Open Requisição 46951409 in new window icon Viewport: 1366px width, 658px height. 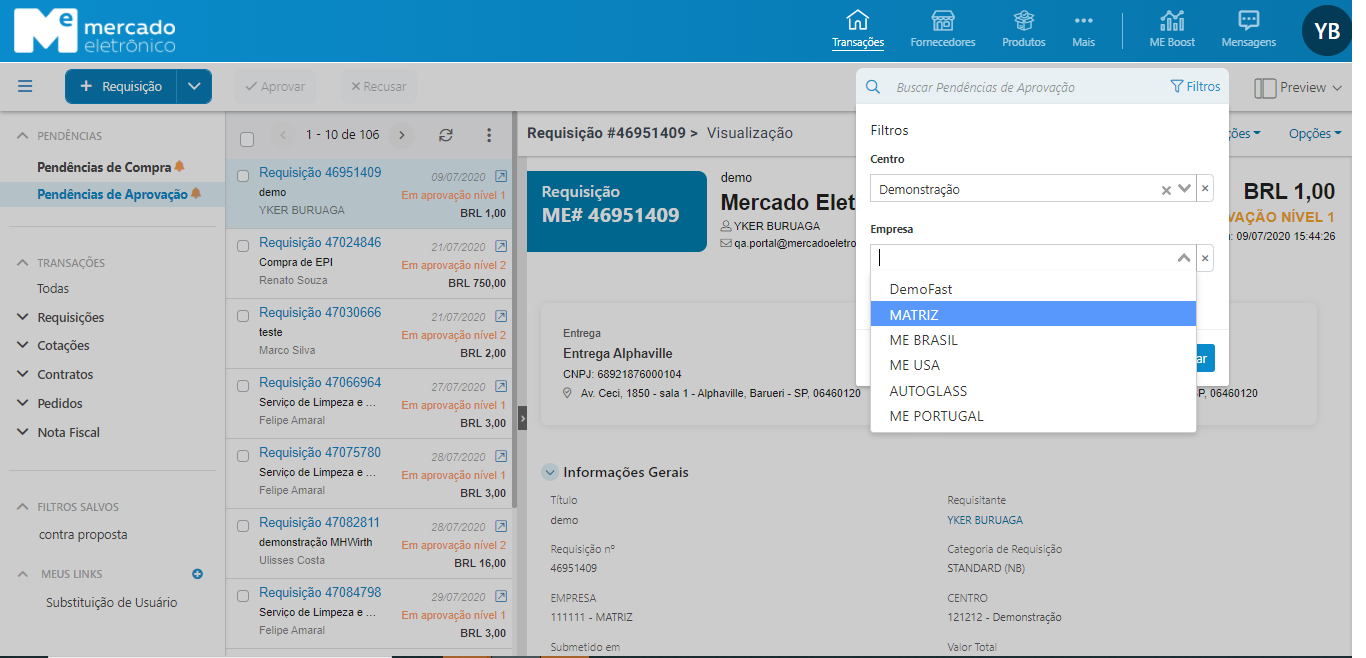point(501,175)
